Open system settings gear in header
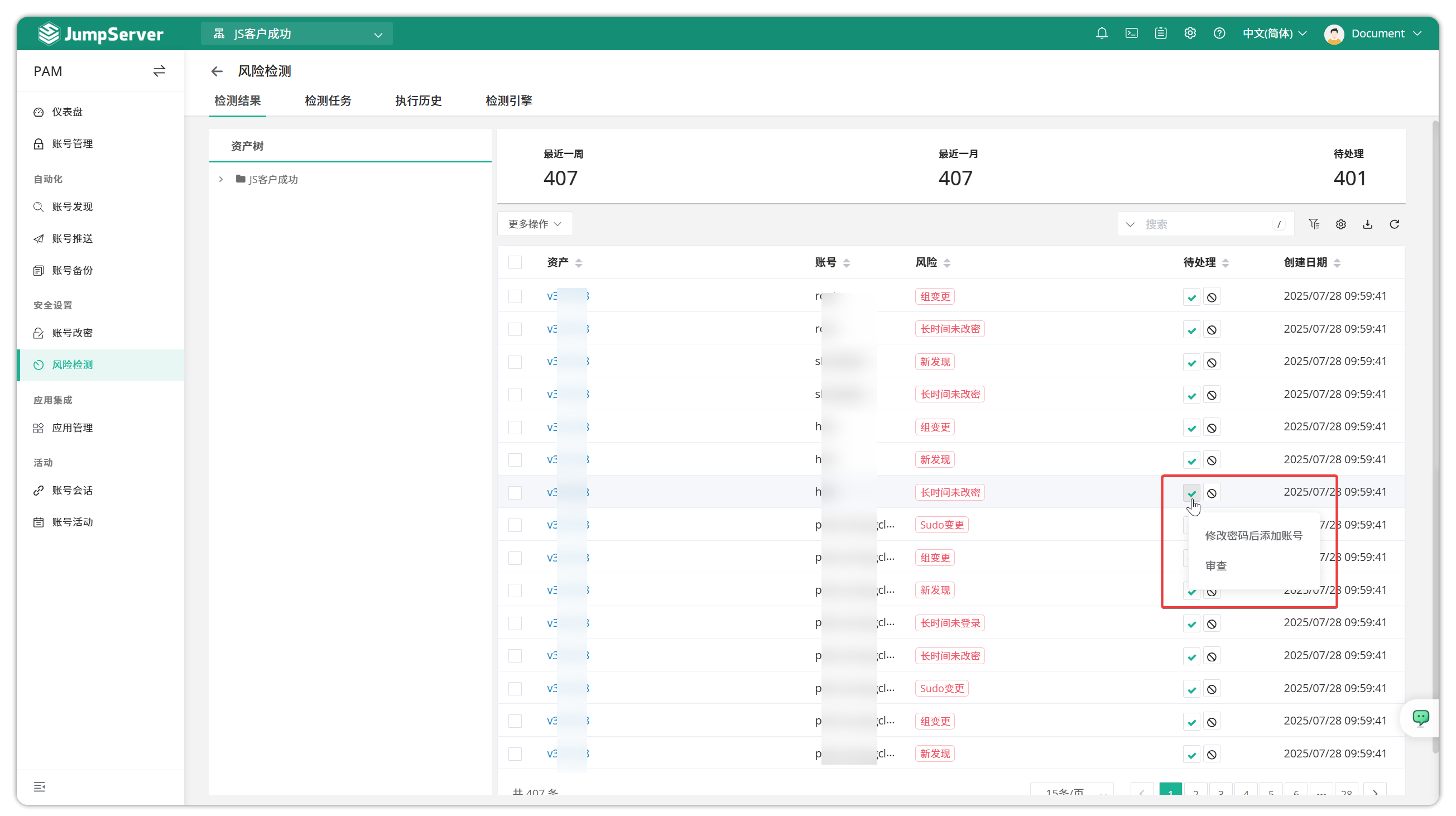Viewport: 1456px width, 816px height. (1190, 33)
